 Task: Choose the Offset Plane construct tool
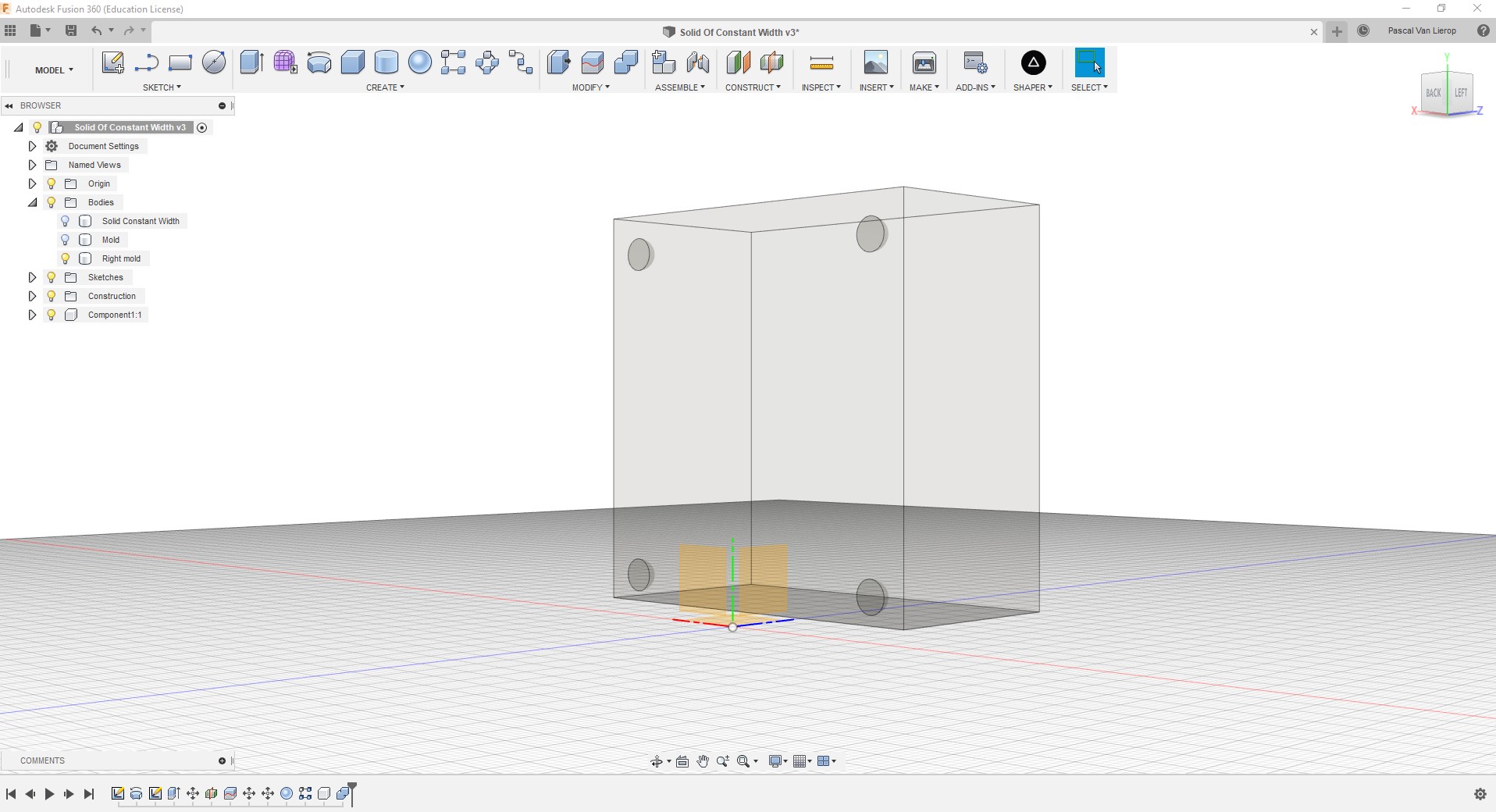[738, 62]
